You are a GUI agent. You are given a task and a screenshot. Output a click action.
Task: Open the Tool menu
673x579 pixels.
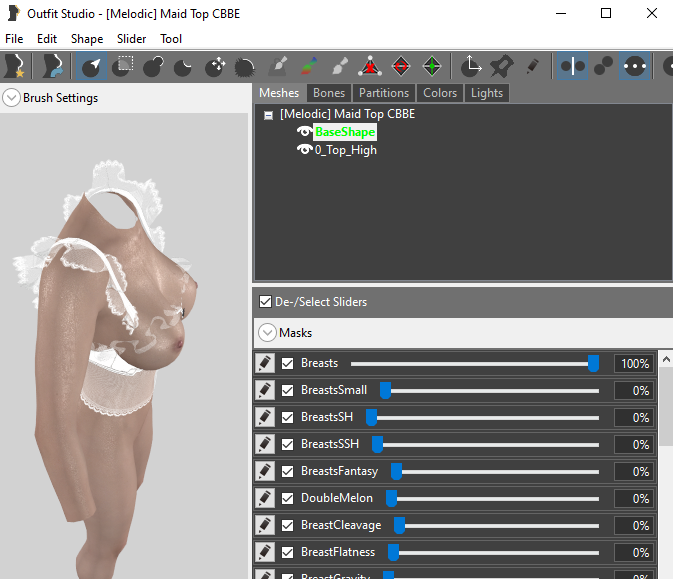171,39
